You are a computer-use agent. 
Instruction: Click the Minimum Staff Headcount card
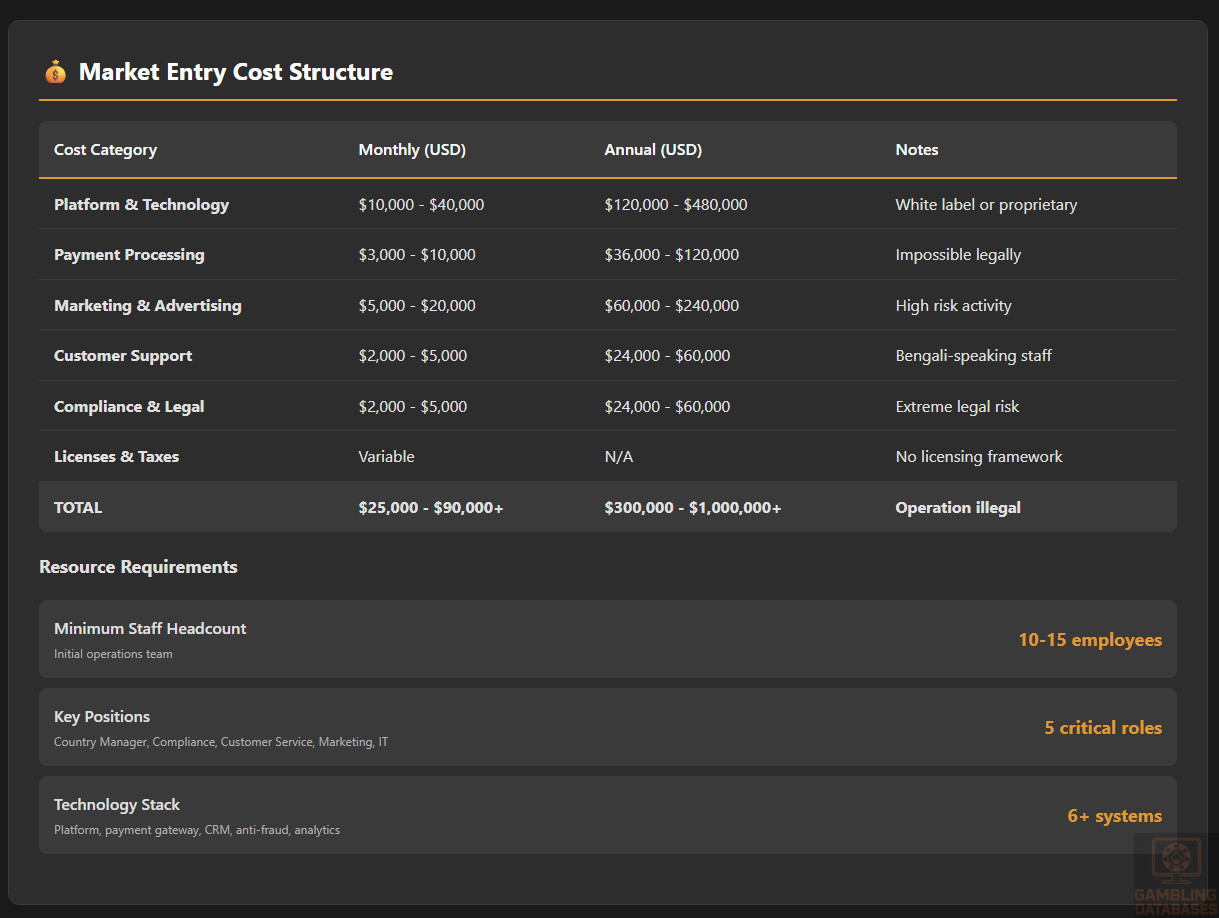click(607, 639)
